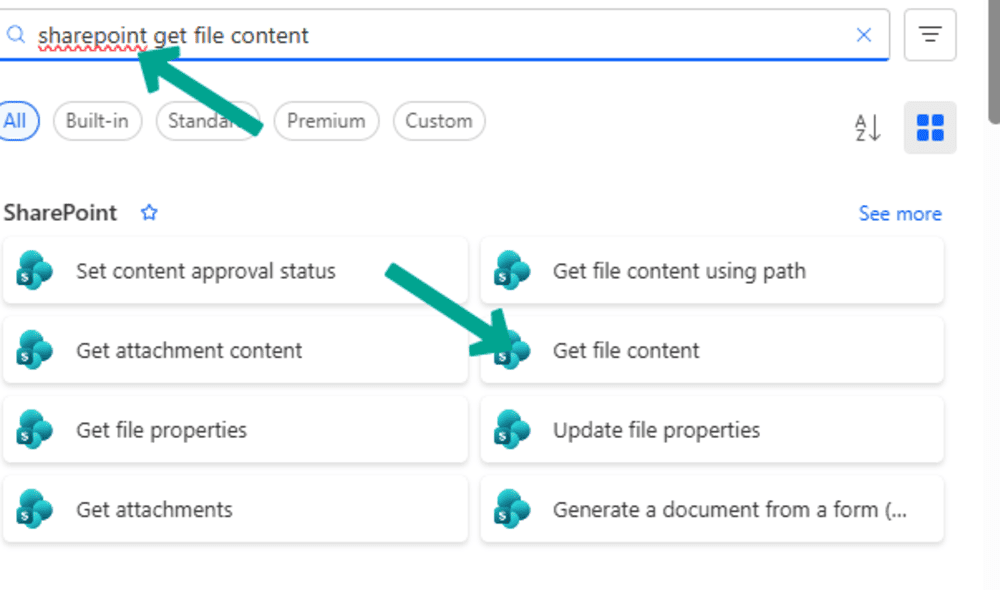Viewport: 1000px width, 590px height.
Task: Choose Set content approval status action
Action: tap(235, 271)
